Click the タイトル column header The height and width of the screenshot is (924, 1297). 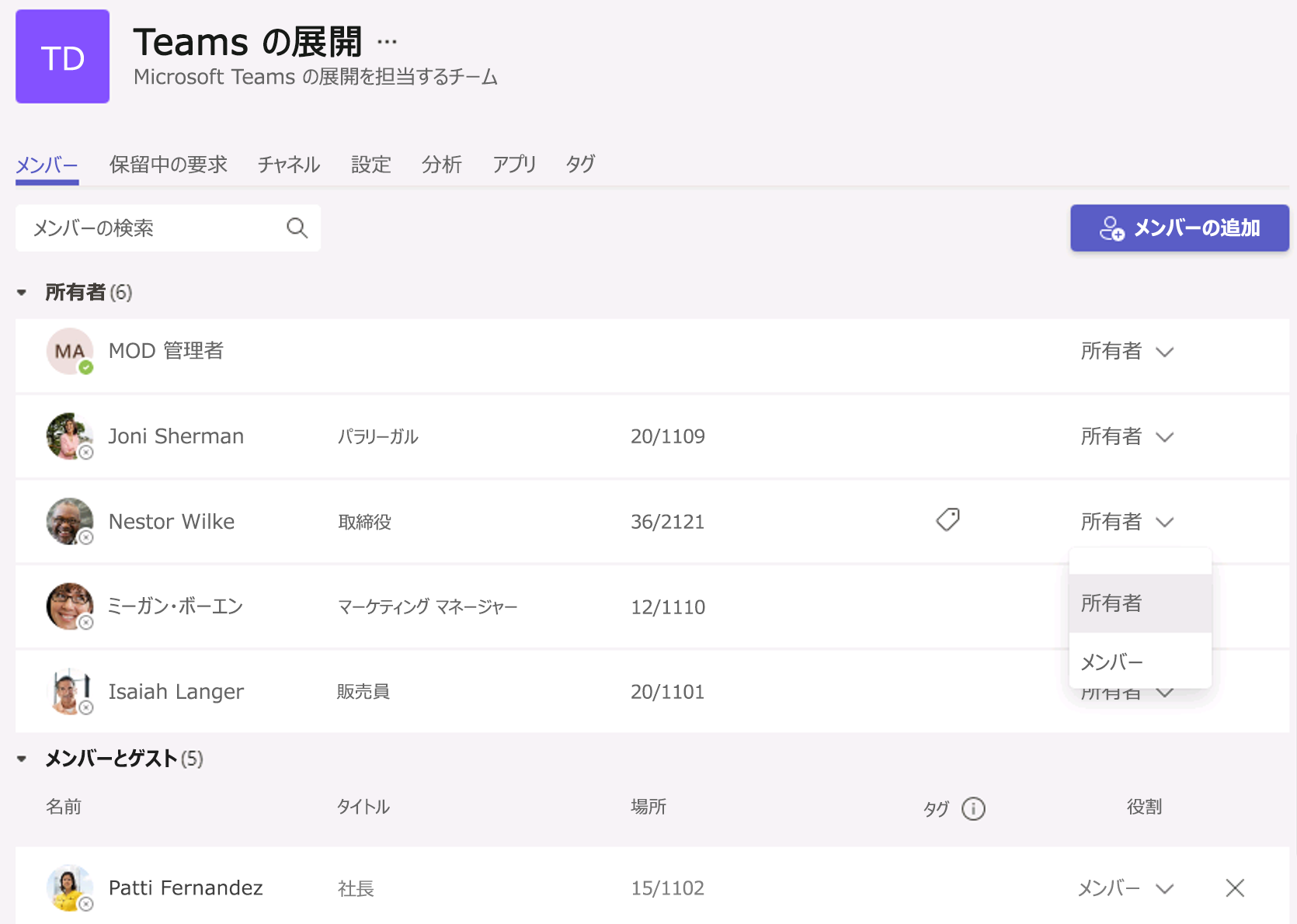(363, 807)
